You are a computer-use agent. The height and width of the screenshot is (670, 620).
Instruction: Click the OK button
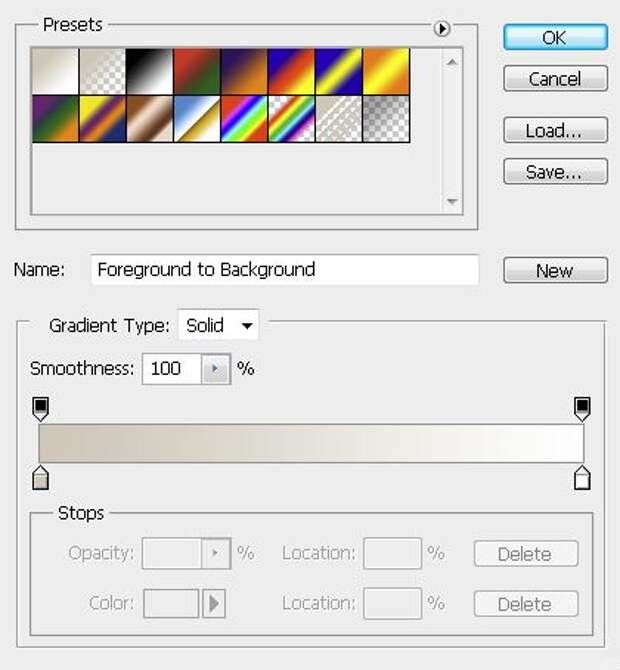click(555, 37)
